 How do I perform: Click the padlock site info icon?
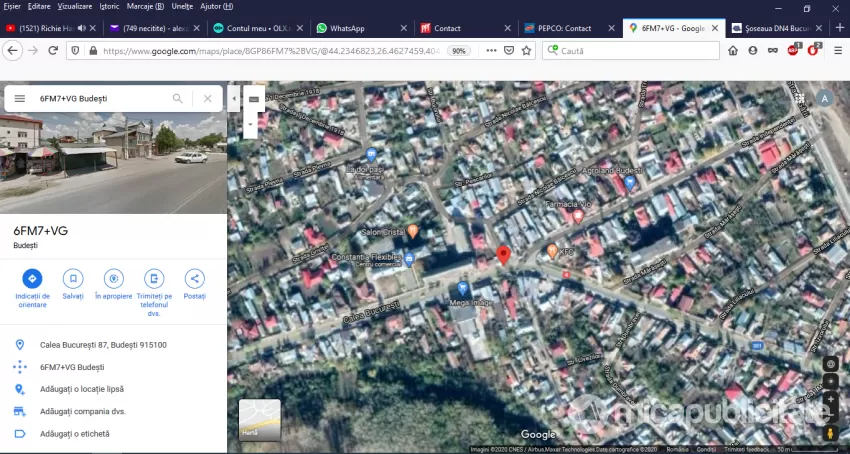[x=93, y=50]
